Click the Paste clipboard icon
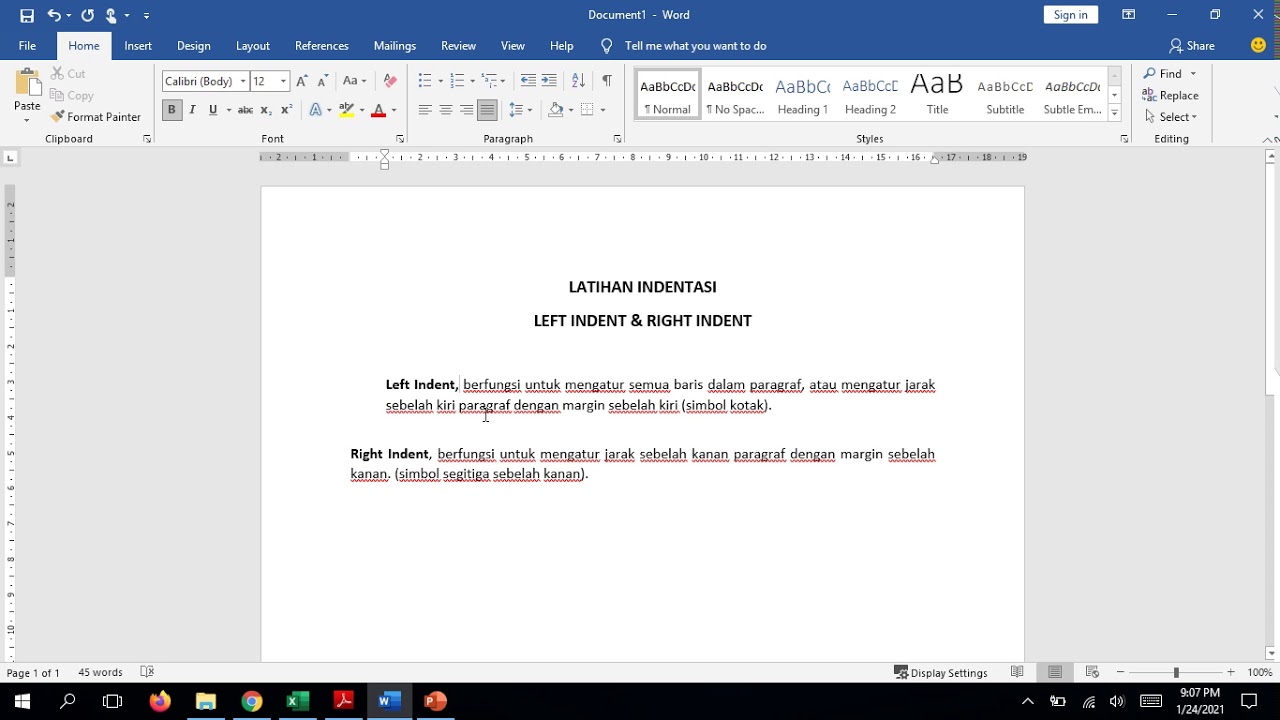The height and width of the screenshot is (720, 1280). click(x=27, y=84)
